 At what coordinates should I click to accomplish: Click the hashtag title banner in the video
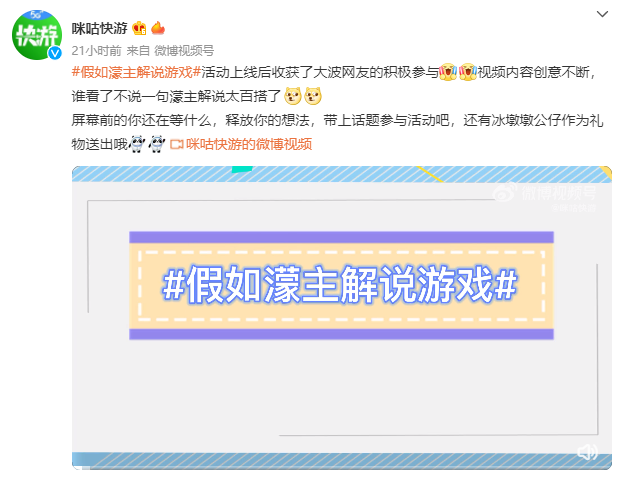tap(341, 286)
